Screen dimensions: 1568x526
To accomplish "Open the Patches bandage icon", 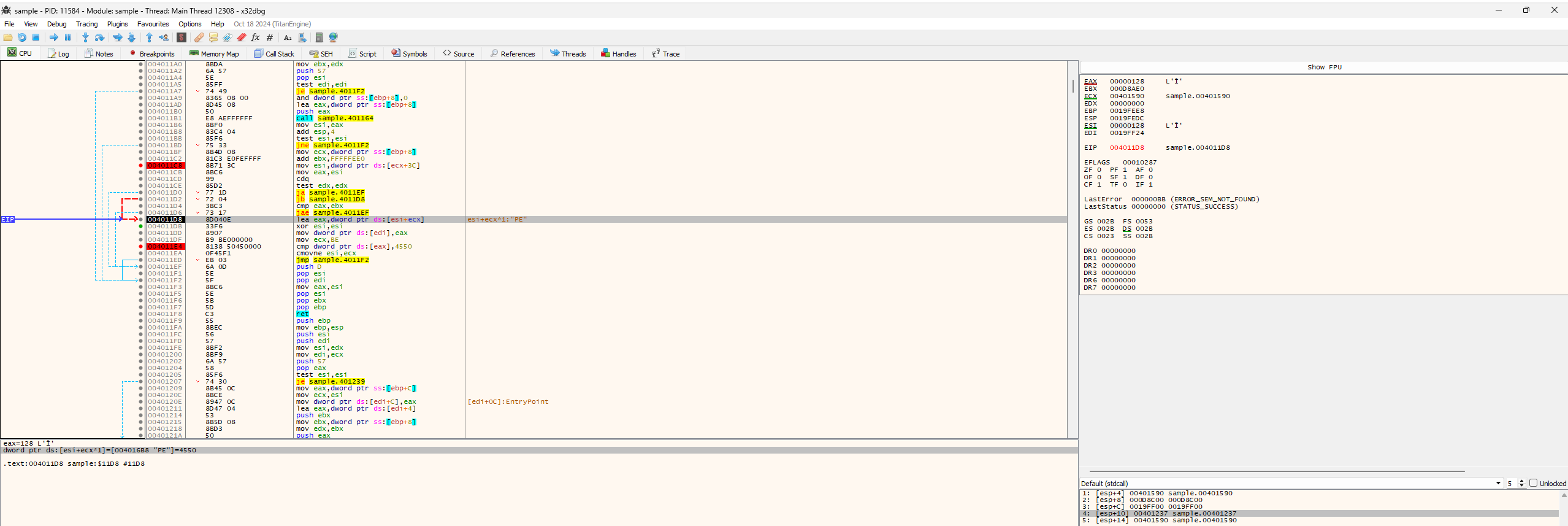I will pyautogui.click(x=199, y=37).
